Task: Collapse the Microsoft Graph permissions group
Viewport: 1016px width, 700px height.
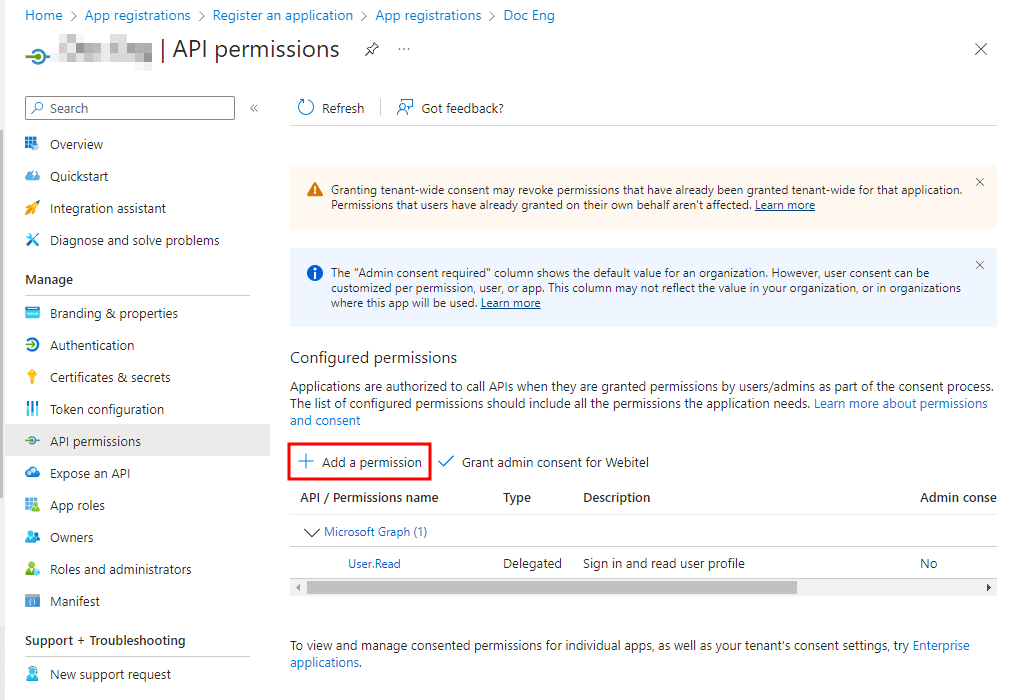Action: 312,532
